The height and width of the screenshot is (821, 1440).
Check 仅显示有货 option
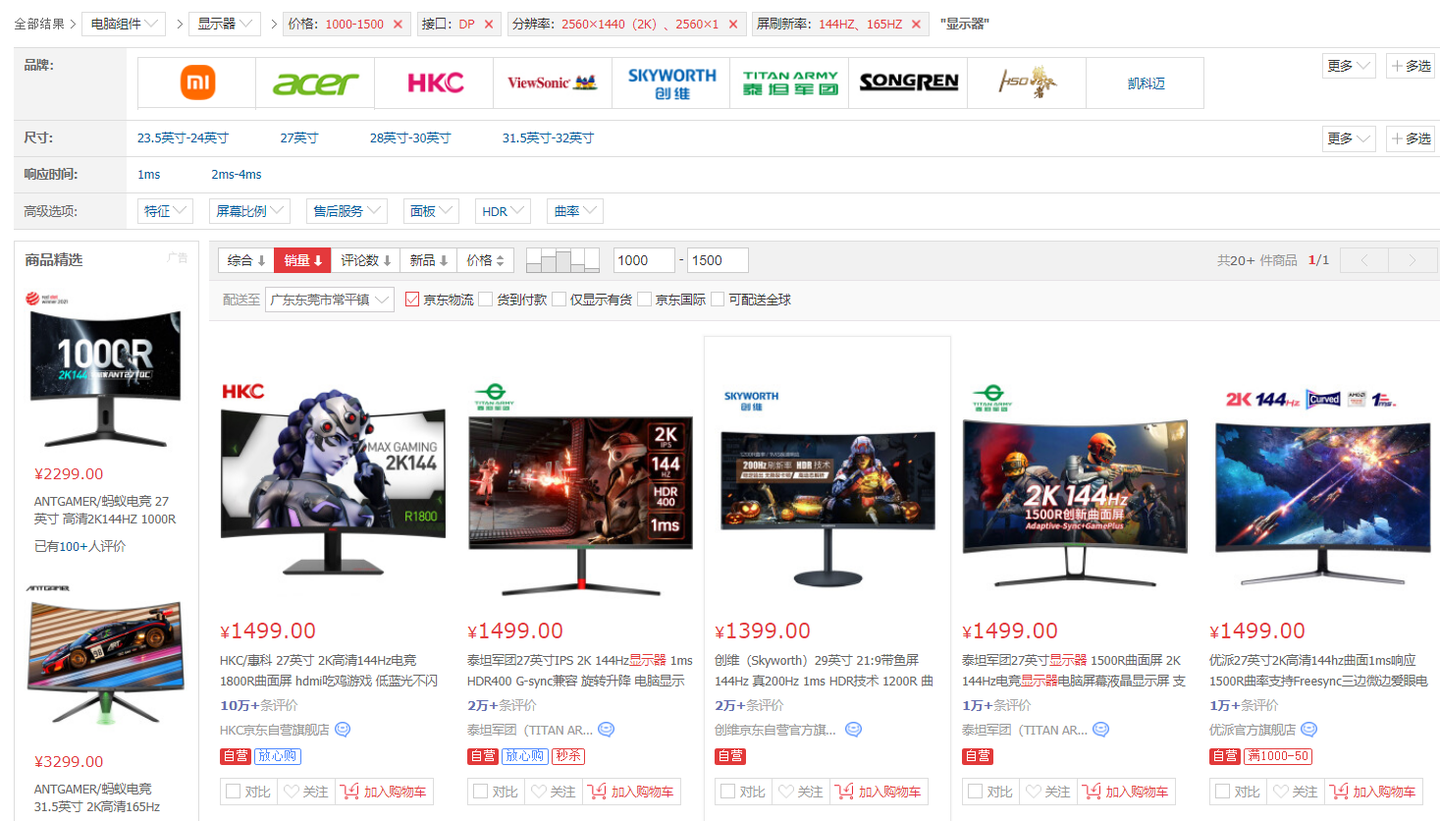pos(559,299)
